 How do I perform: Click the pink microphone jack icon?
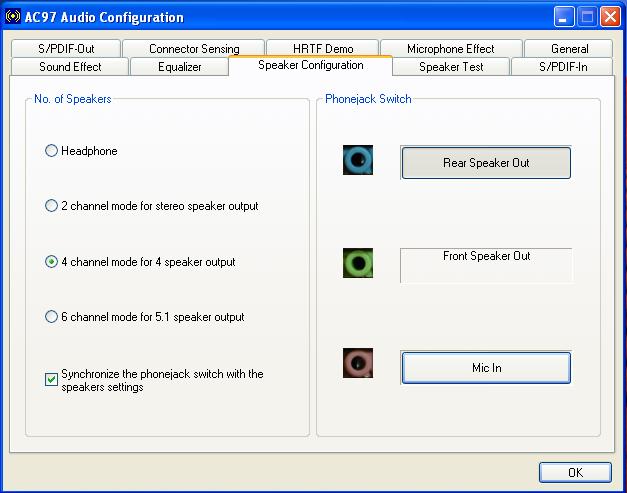(x=358, y=363)
